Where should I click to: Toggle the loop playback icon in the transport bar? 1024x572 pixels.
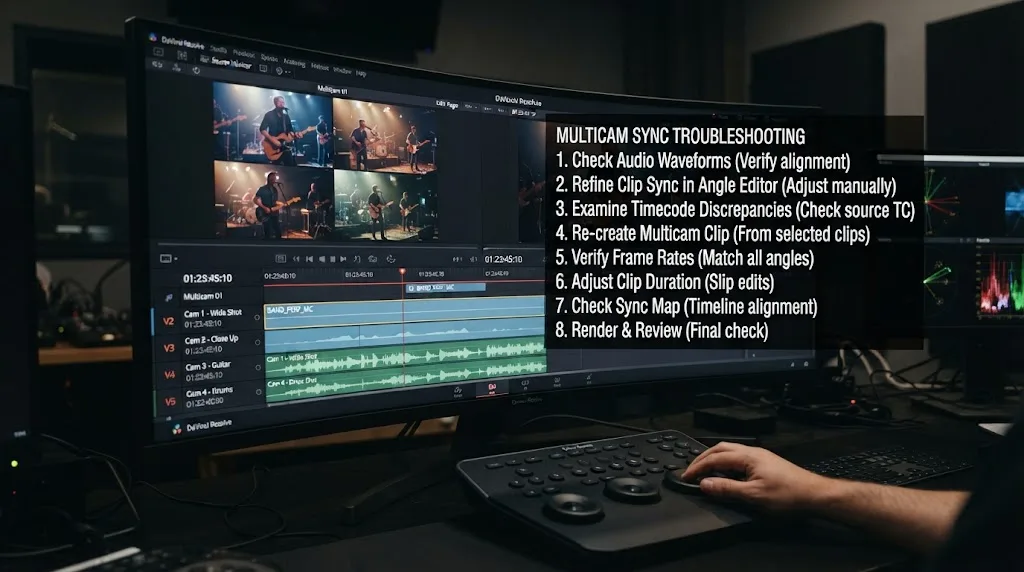391,259
